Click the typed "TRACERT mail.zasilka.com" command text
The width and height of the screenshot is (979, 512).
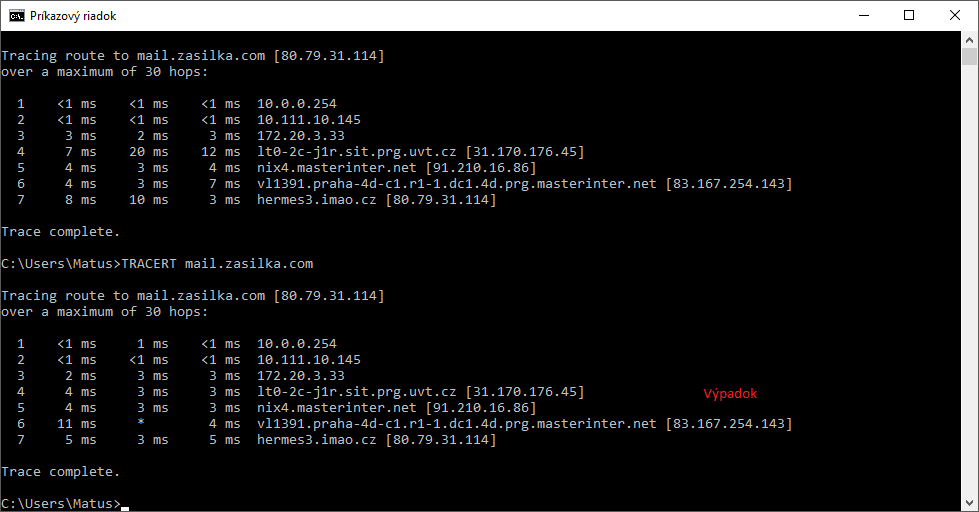click(x=217, y=264)
